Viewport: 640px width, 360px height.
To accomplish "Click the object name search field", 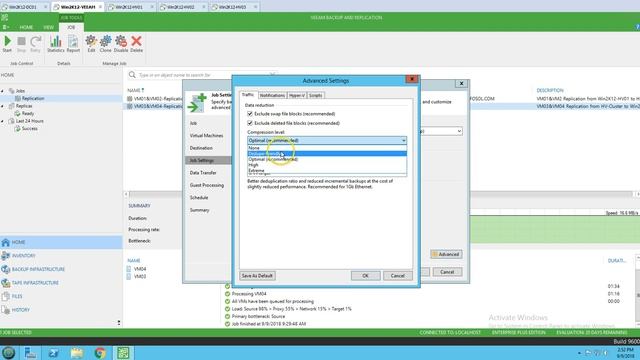I will point(204,75).
